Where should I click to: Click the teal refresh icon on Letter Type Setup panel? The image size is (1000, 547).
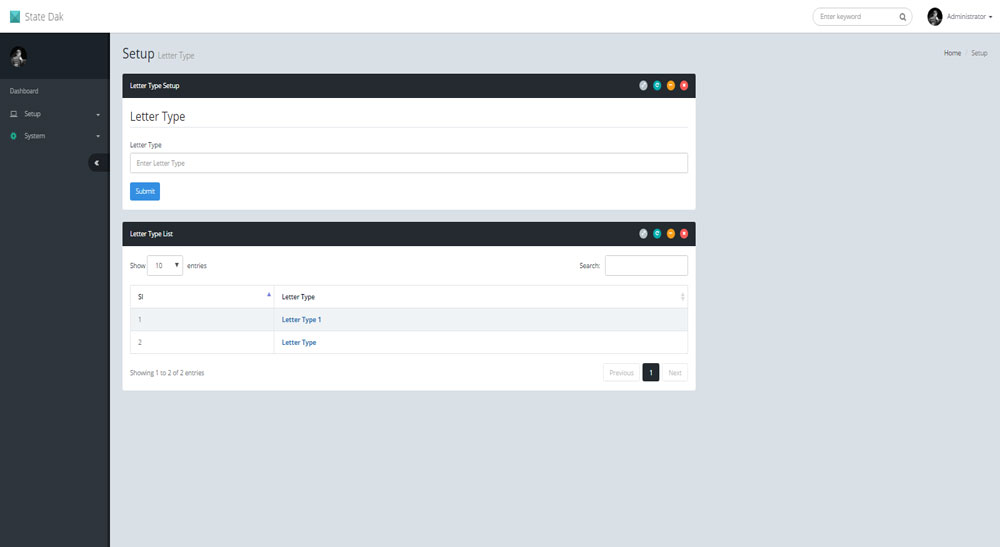(x=657, y=86)
